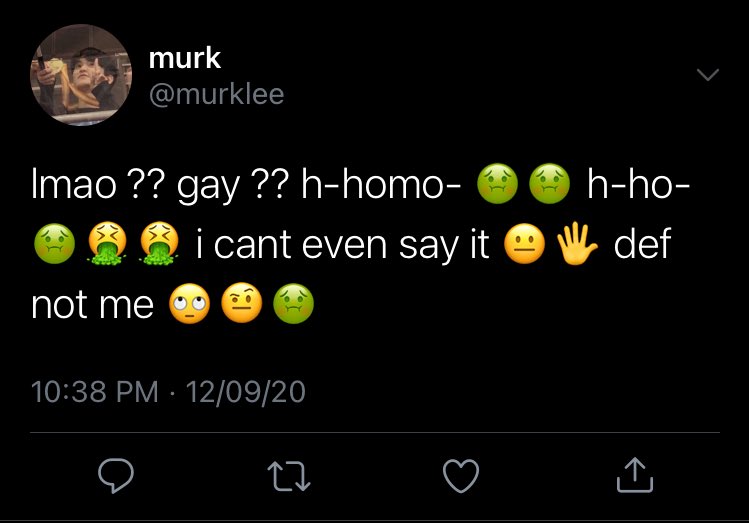The height and width of the screenshot is (523, 749).
Task: Retweet this post using the arrows icon
Action: point(289,476)
